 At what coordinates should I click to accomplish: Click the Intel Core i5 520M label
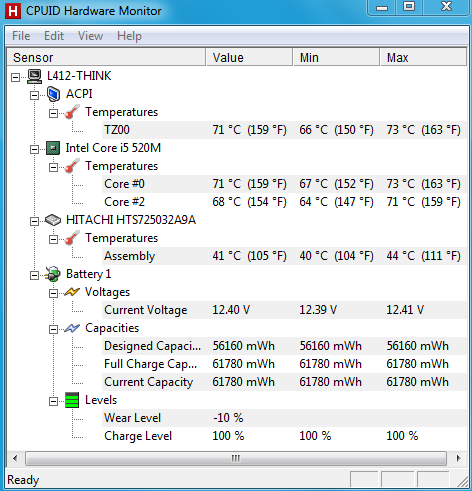point(113,148)
